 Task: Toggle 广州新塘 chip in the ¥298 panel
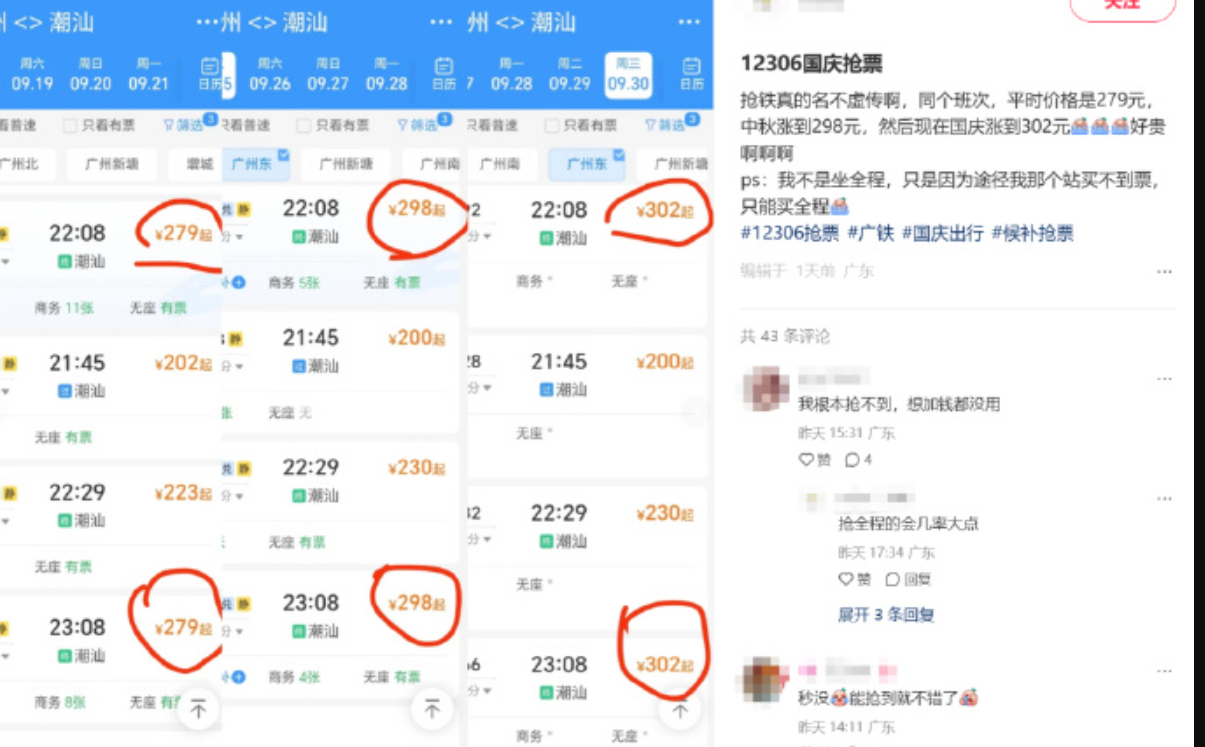[x=346, y=164]
